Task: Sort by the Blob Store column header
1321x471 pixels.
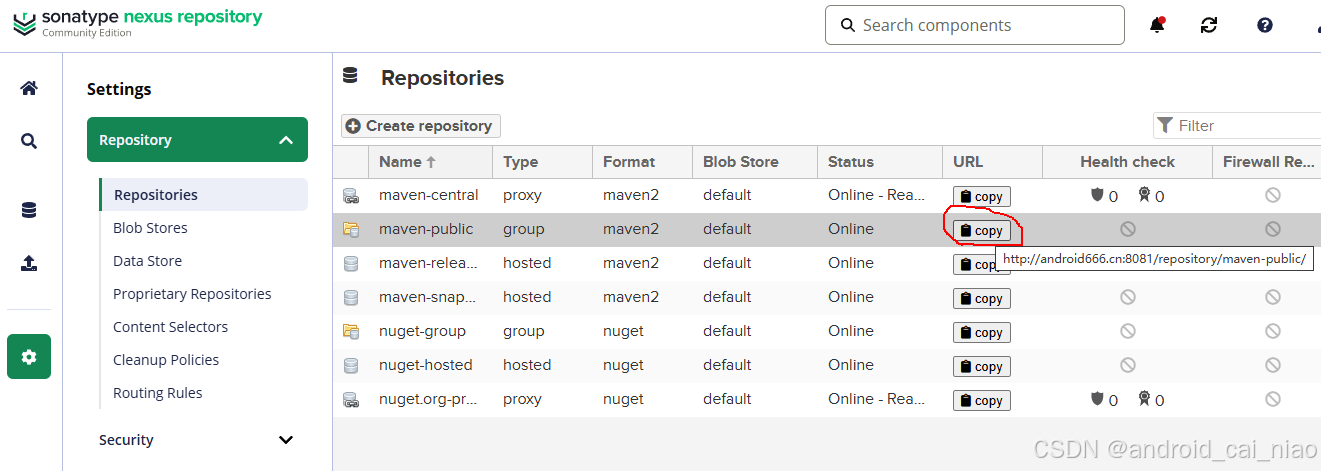Action: click(755, 161)
